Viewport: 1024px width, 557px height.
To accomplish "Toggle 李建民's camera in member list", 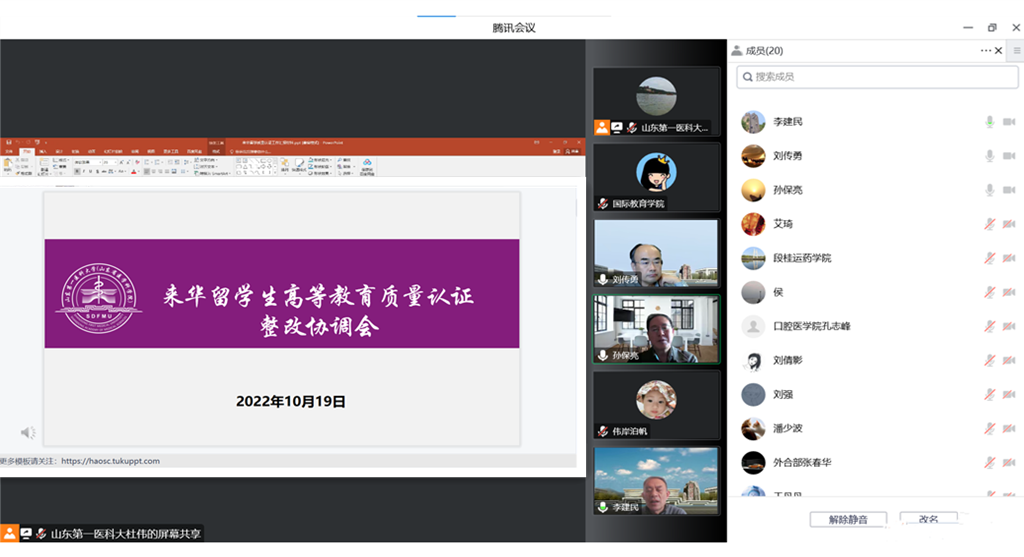I will coord(1009,121).
